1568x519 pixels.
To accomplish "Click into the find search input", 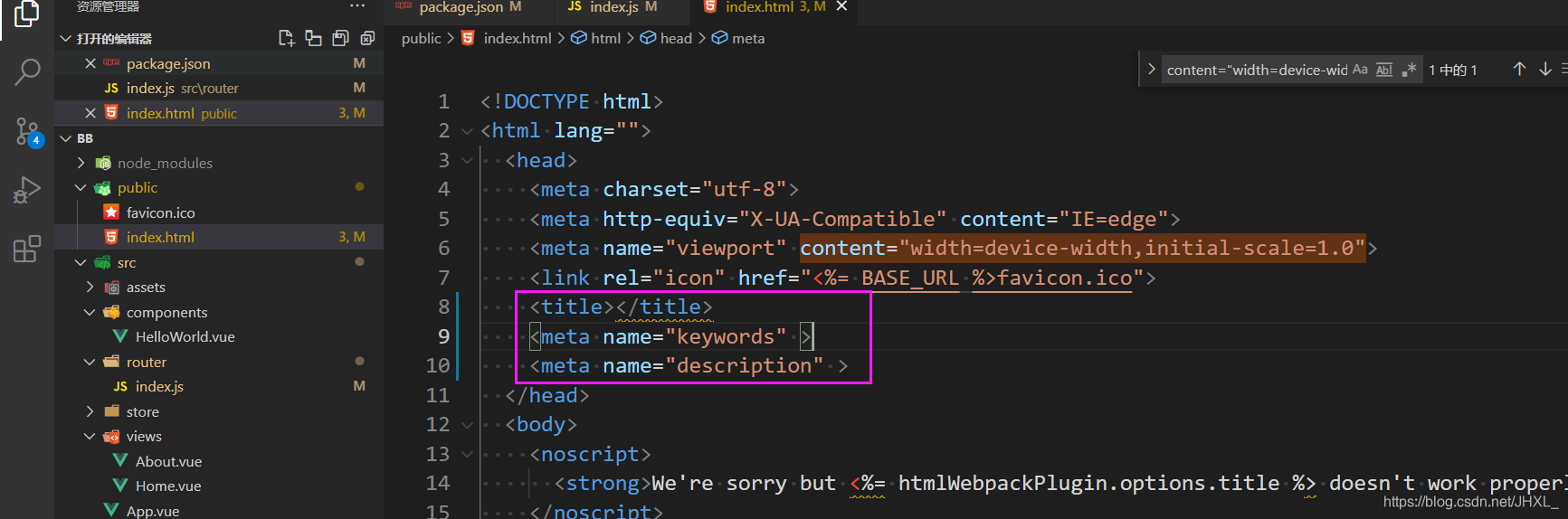I will coord(1256,70).
